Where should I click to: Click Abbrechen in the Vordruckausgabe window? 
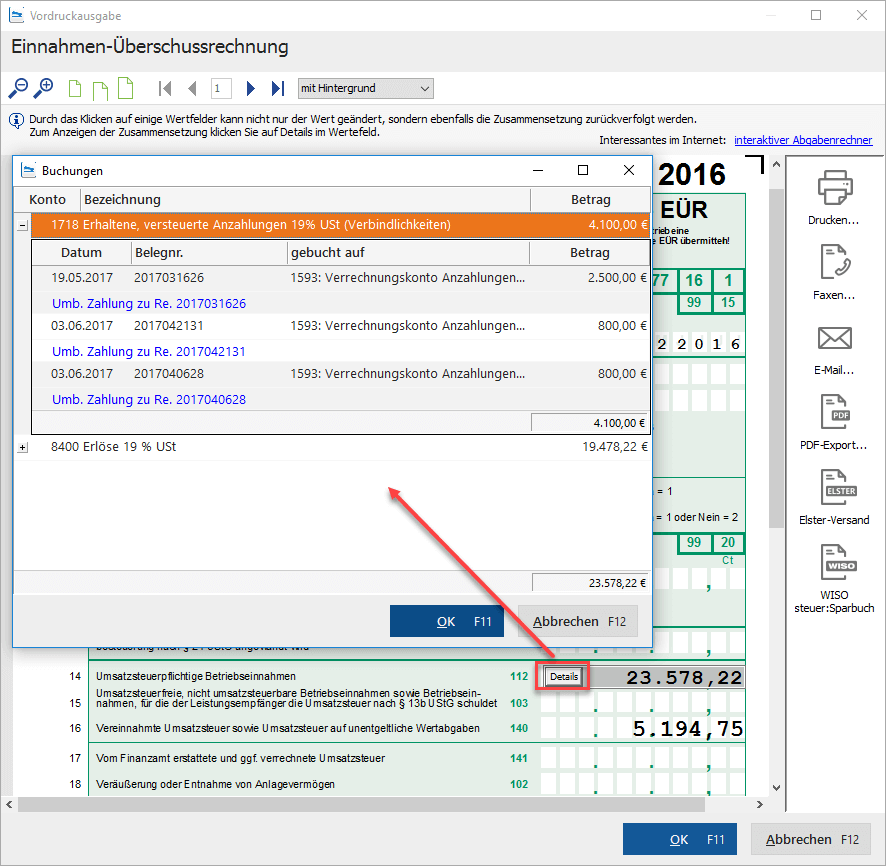point(811,839)
